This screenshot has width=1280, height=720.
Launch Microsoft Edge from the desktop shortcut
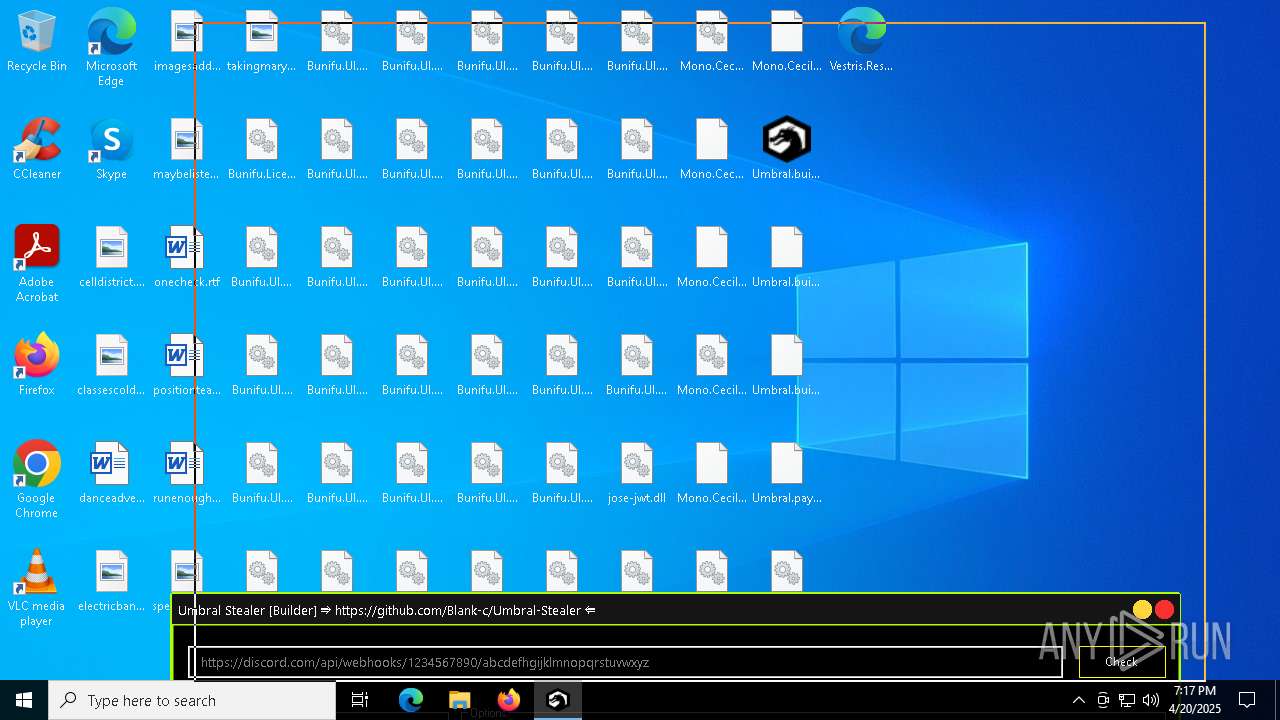pos(111,47)
